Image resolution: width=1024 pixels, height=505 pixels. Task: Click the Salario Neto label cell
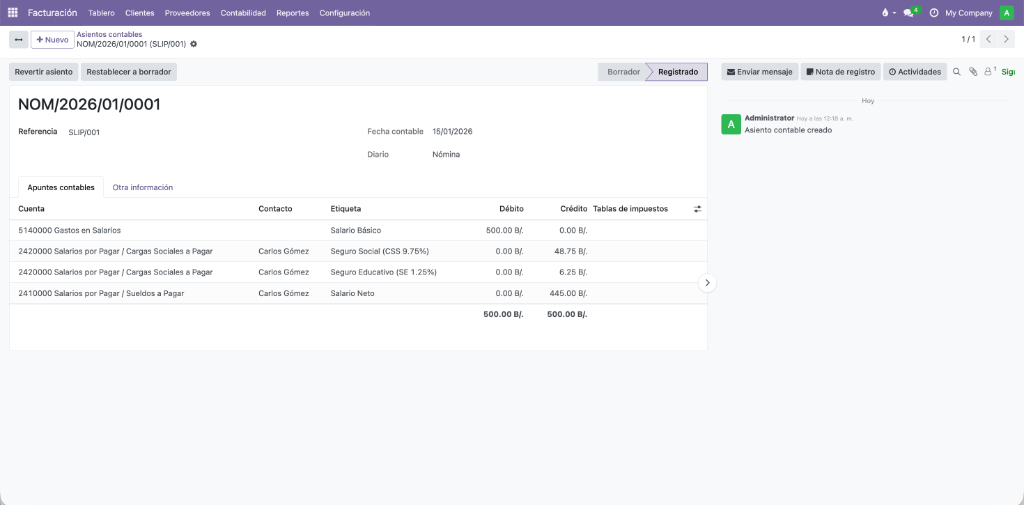pos(353,294)
